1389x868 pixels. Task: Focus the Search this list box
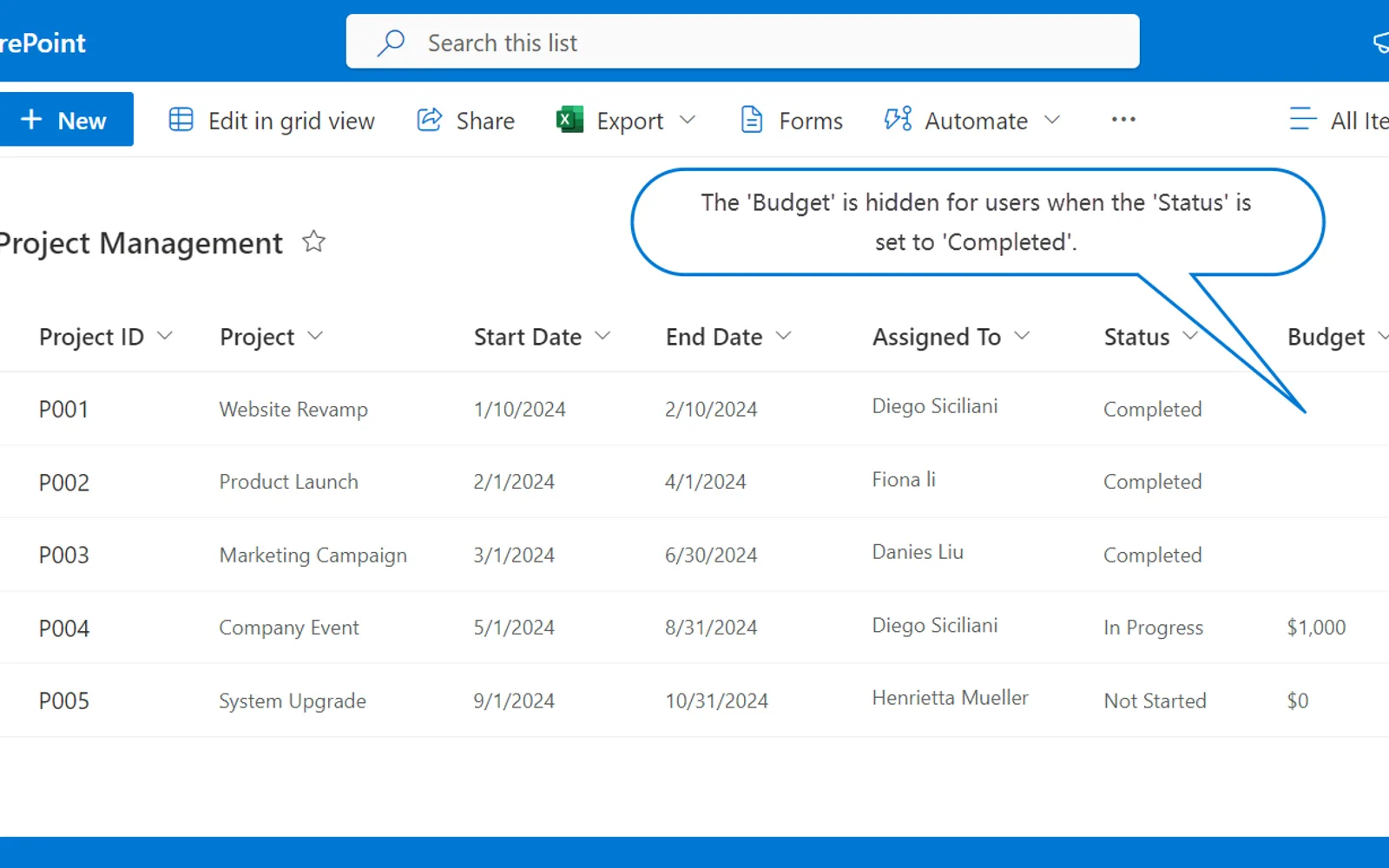click(742, 41)
